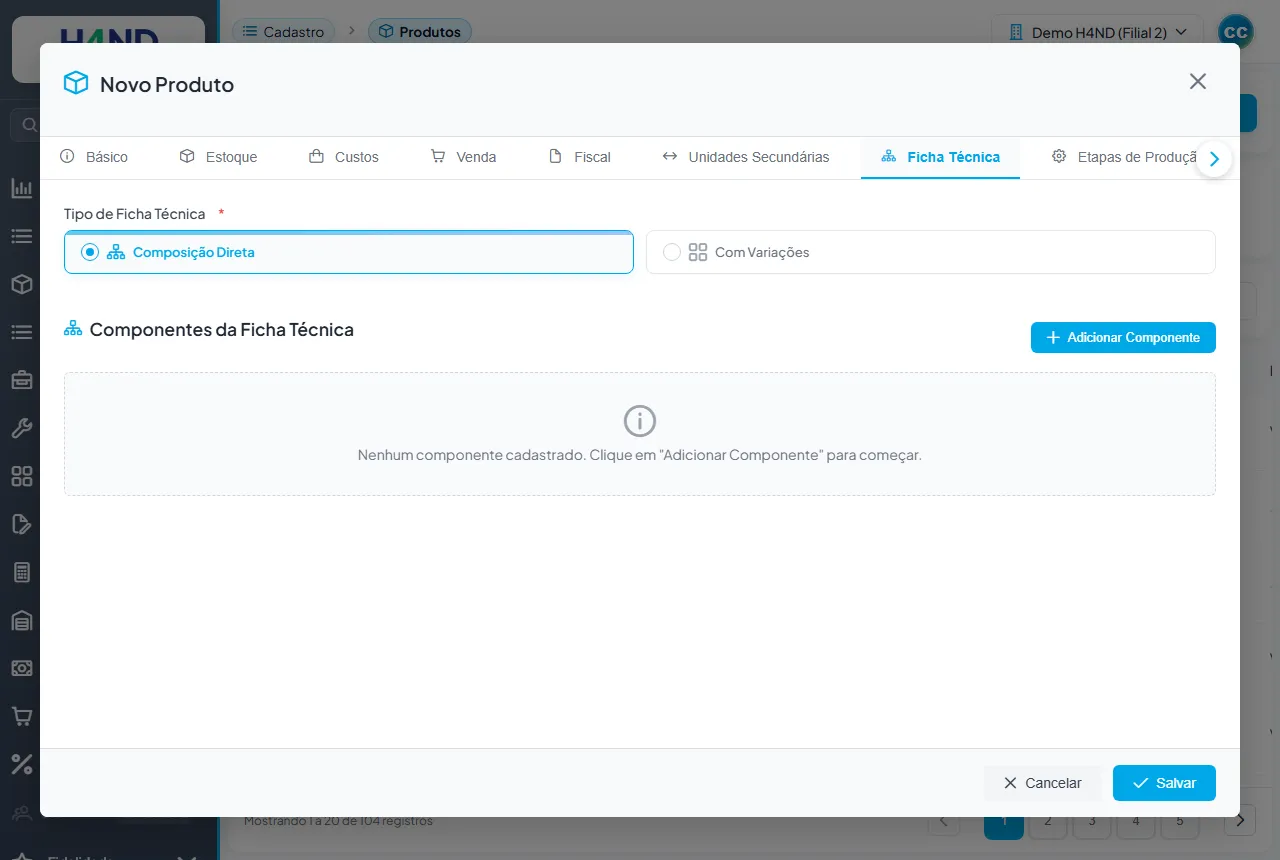Screen dimensions: 1280x860
Task: Go to page 4 in the background pagination
Action: click(1135, 821)
